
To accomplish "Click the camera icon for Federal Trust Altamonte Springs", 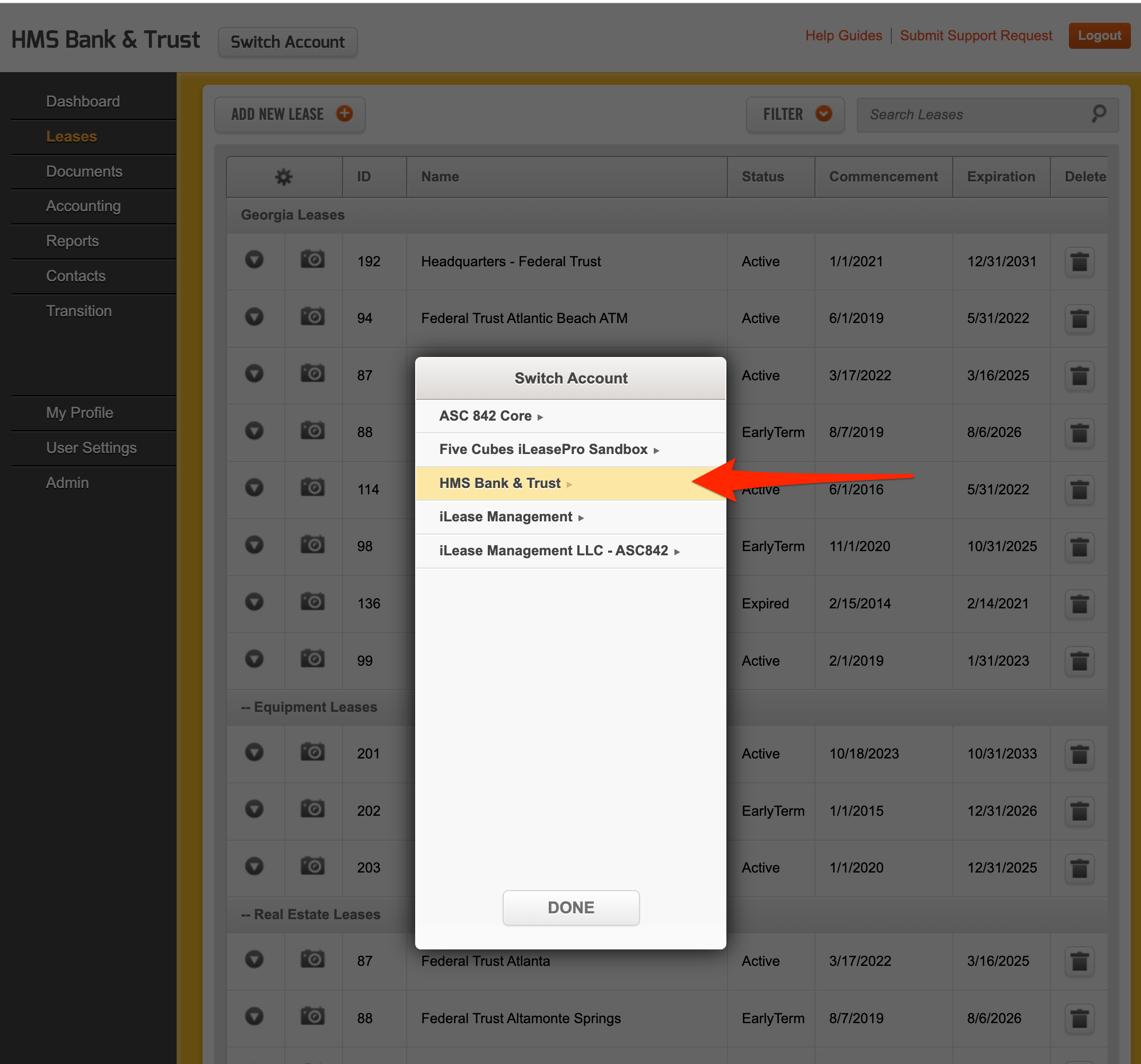I will coord(313,1016).
